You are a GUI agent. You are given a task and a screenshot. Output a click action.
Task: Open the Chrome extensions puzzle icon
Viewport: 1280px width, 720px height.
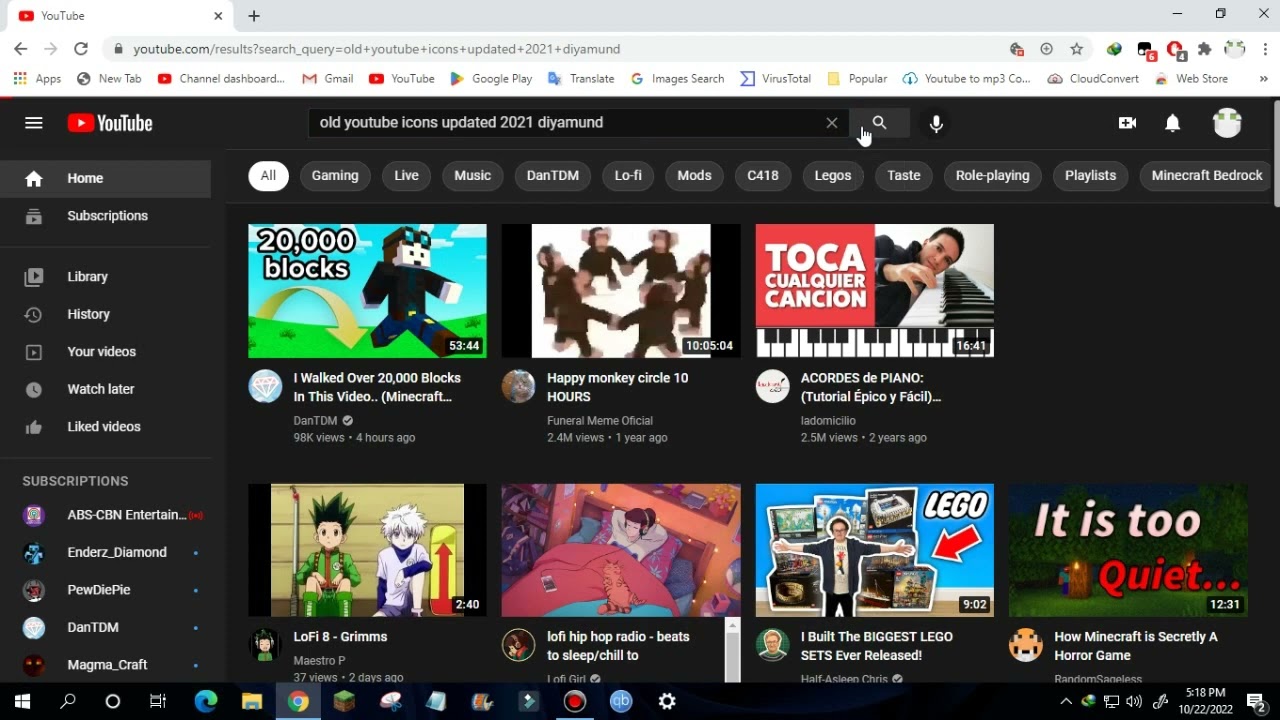coord(1205,49)
